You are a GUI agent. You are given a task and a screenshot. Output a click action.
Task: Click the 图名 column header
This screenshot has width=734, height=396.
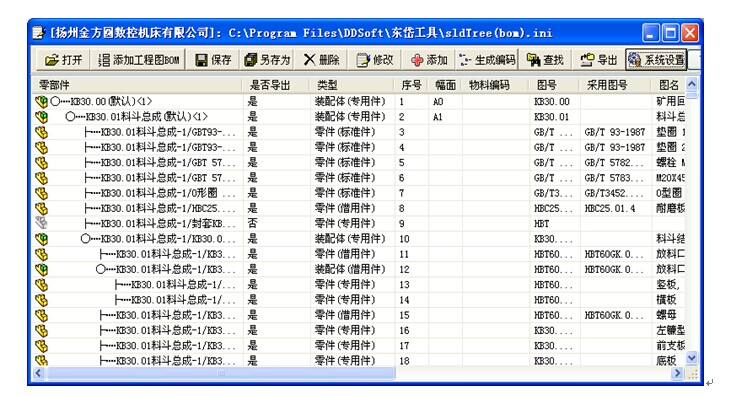coord(668,85)
